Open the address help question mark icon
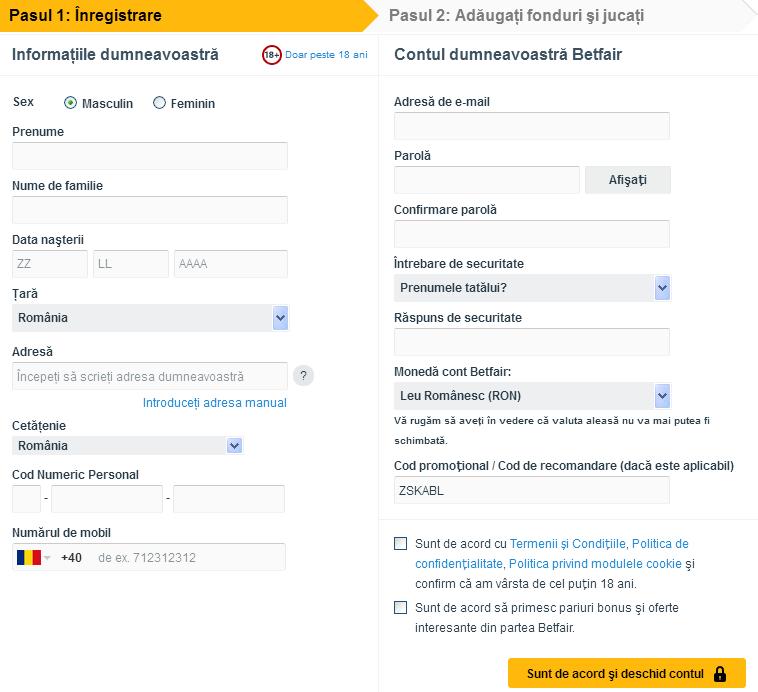Viewport: 758px width, 692px height. click(303, 376)
